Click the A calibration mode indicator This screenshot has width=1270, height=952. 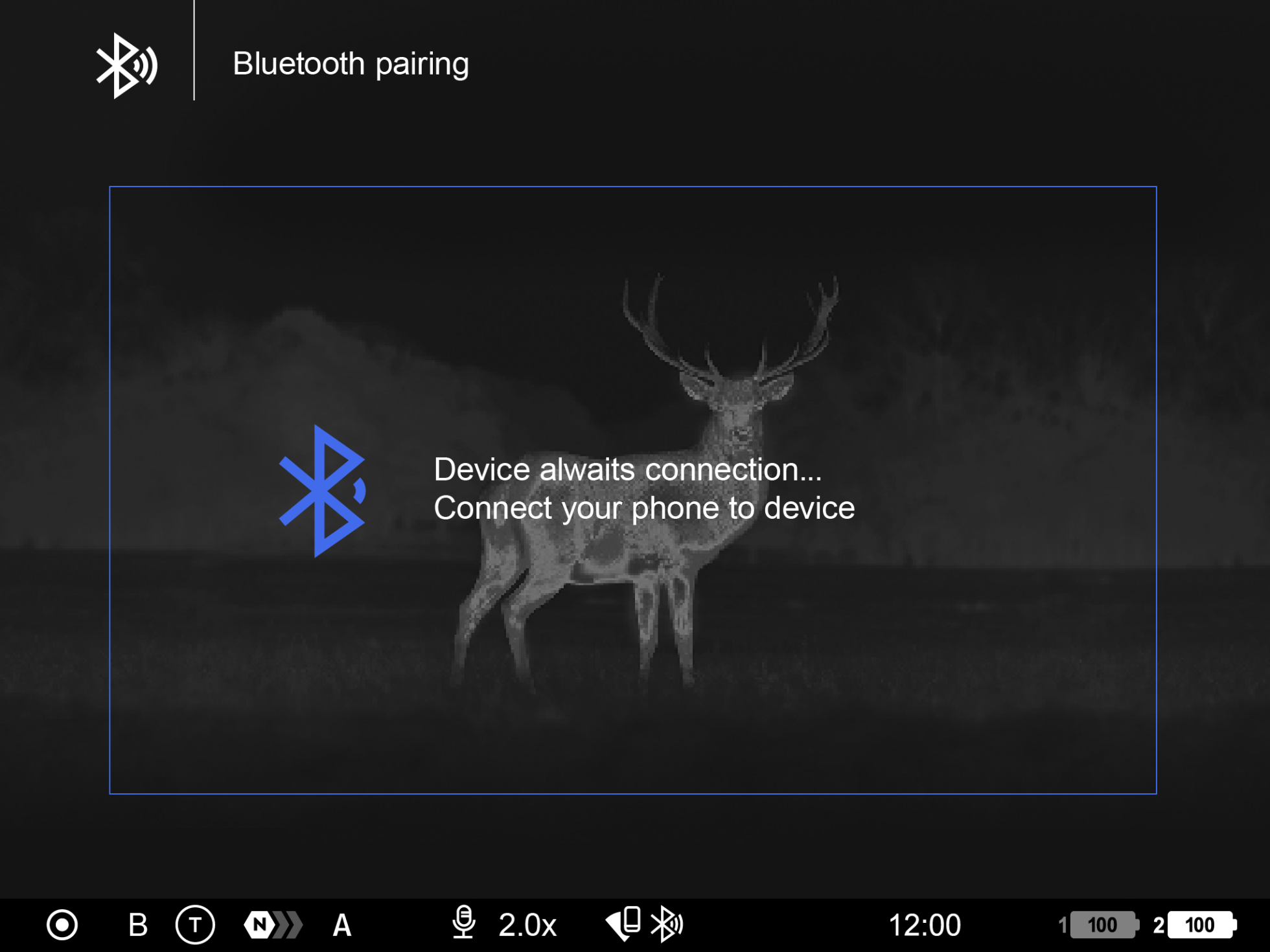click(341, 925)
